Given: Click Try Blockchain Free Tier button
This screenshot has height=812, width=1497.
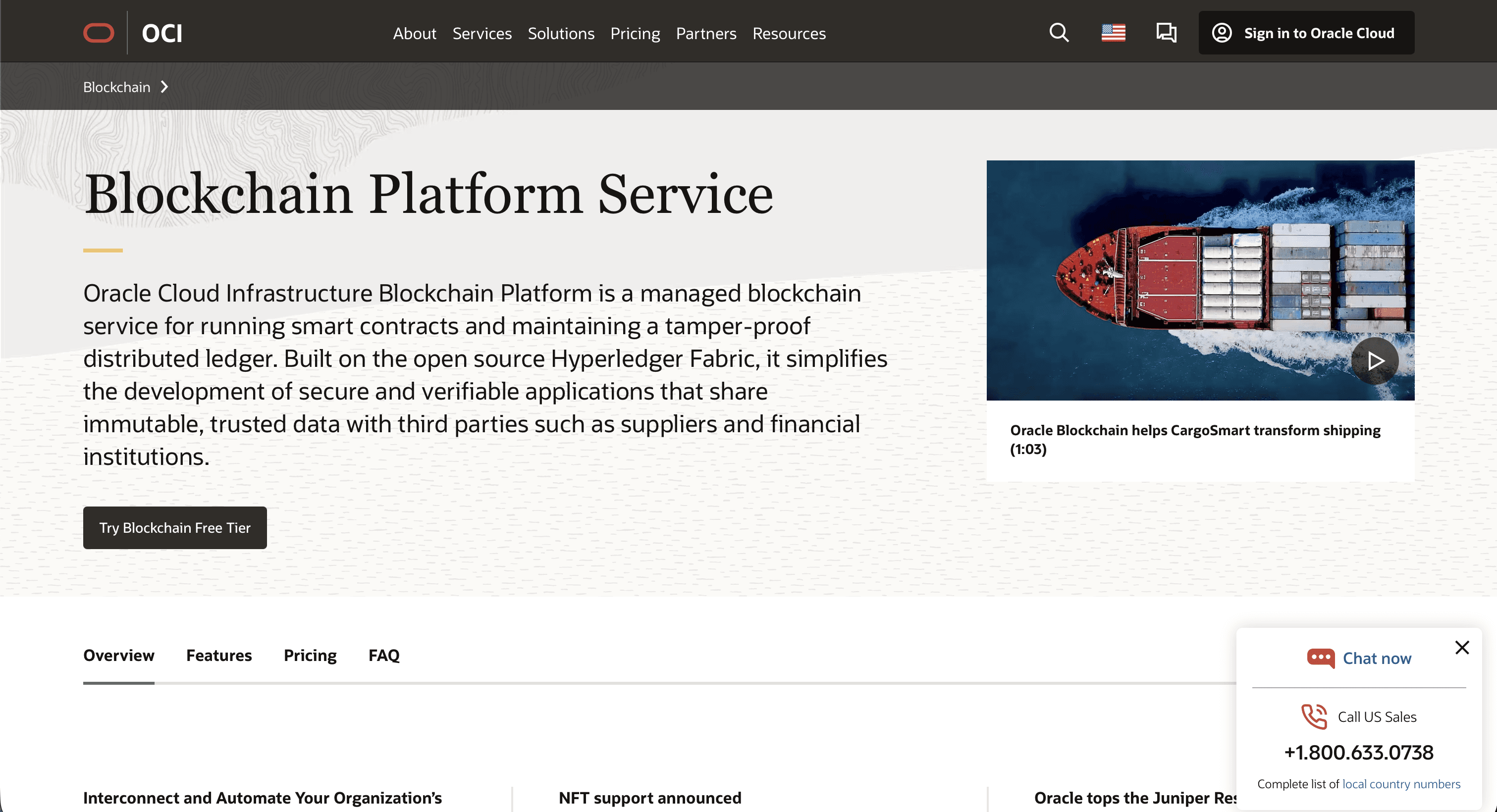Looking at the screenshot, I should [175, 527].
